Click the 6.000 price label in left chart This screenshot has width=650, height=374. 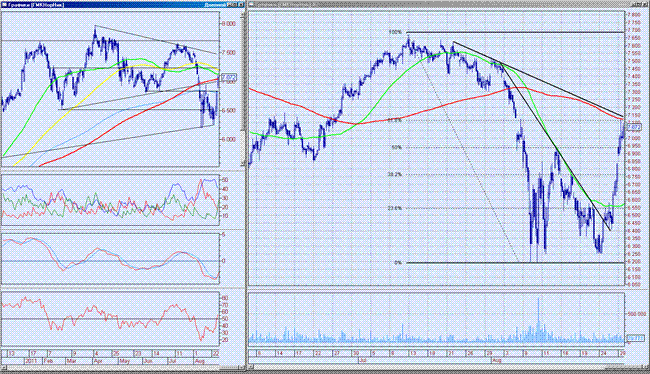click(229, 140)
